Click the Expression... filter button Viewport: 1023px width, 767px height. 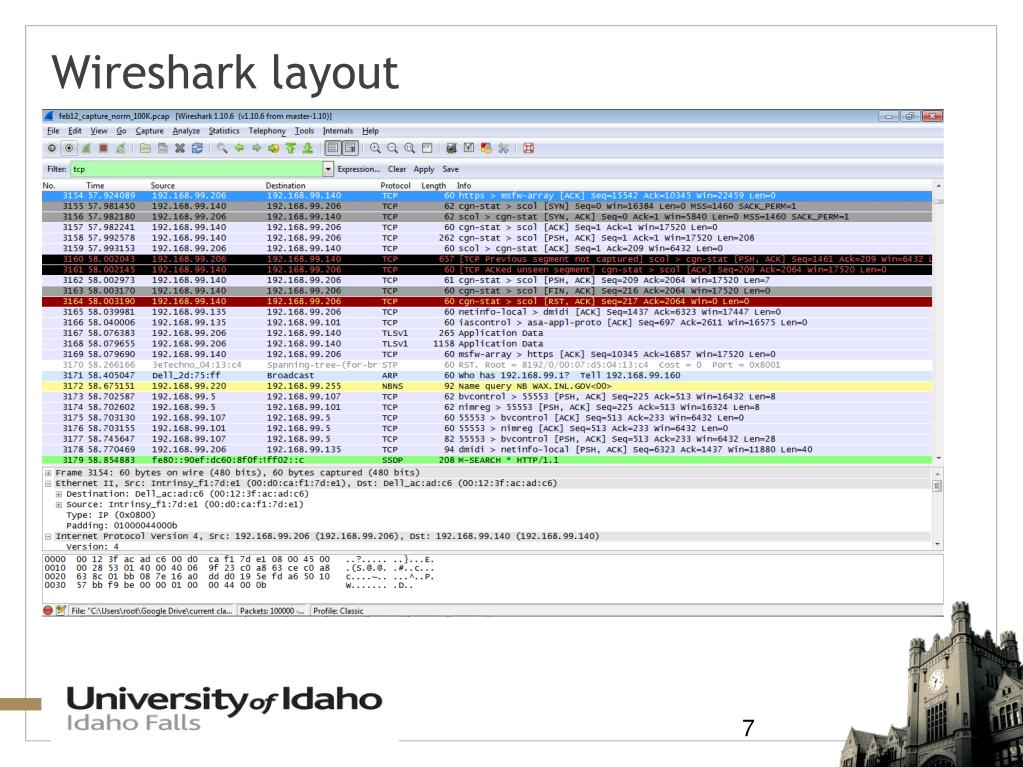(x=358, y=169)
